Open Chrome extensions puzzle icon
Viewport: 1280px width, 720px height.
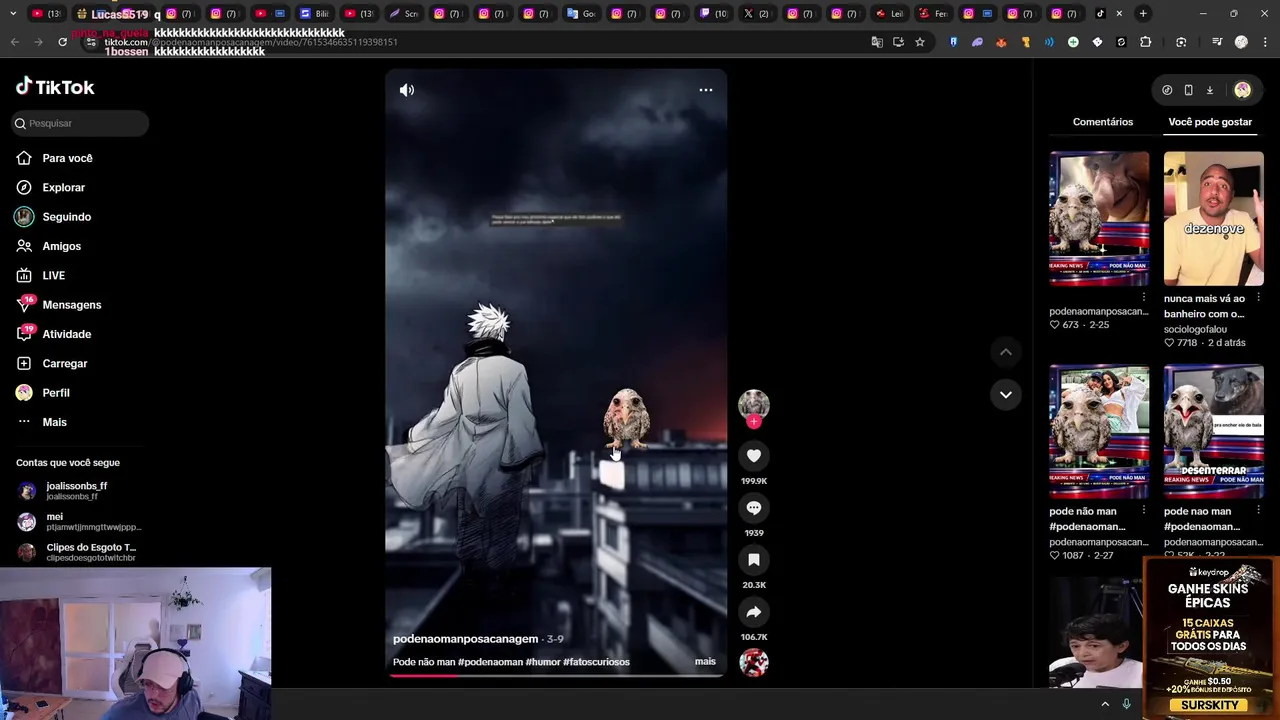click(x=1146, y=42)
